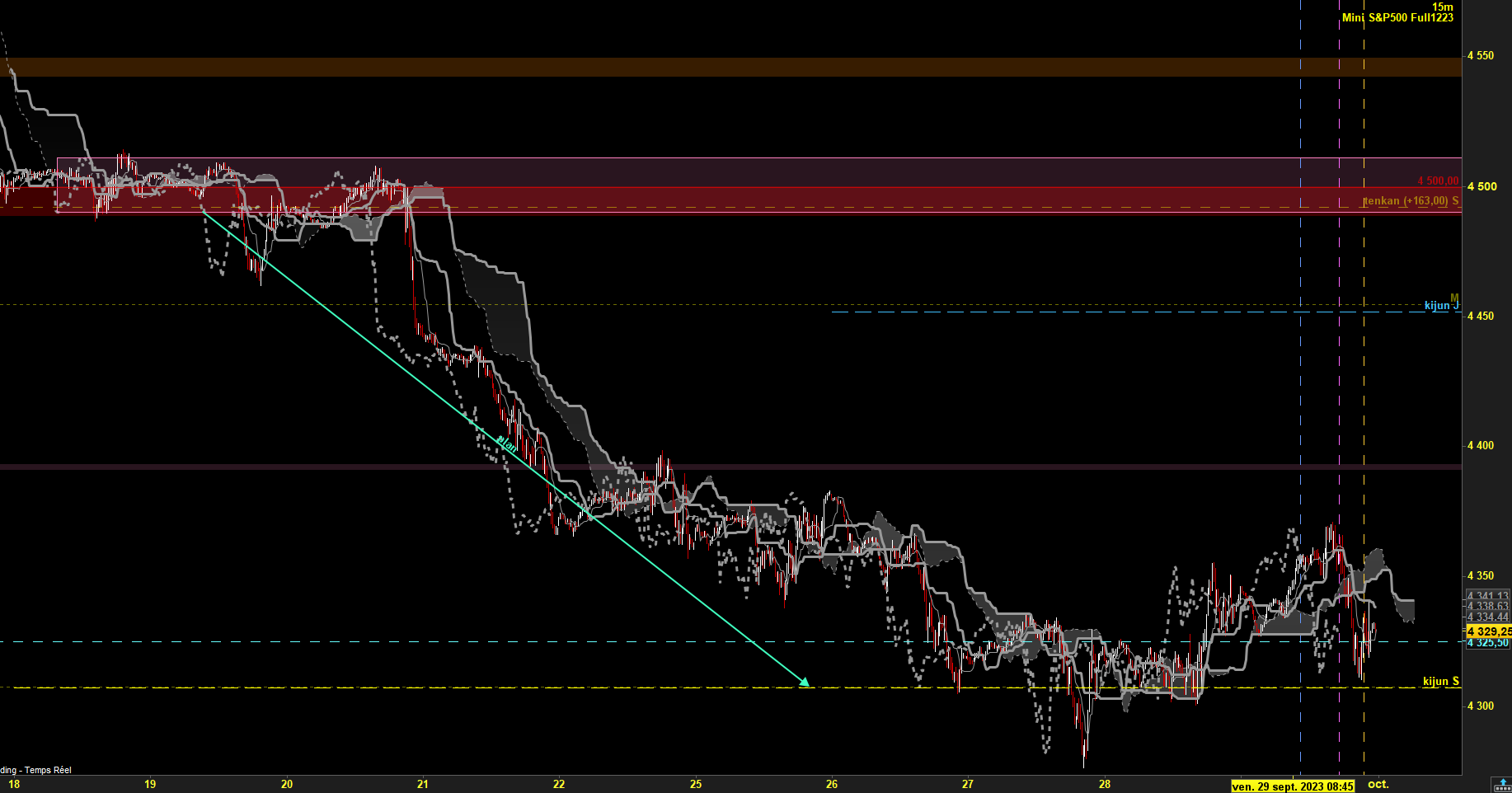Click the 4 550 level on price axis
The height and width of the screenshot is (793, 1512).
(1481, 55)
